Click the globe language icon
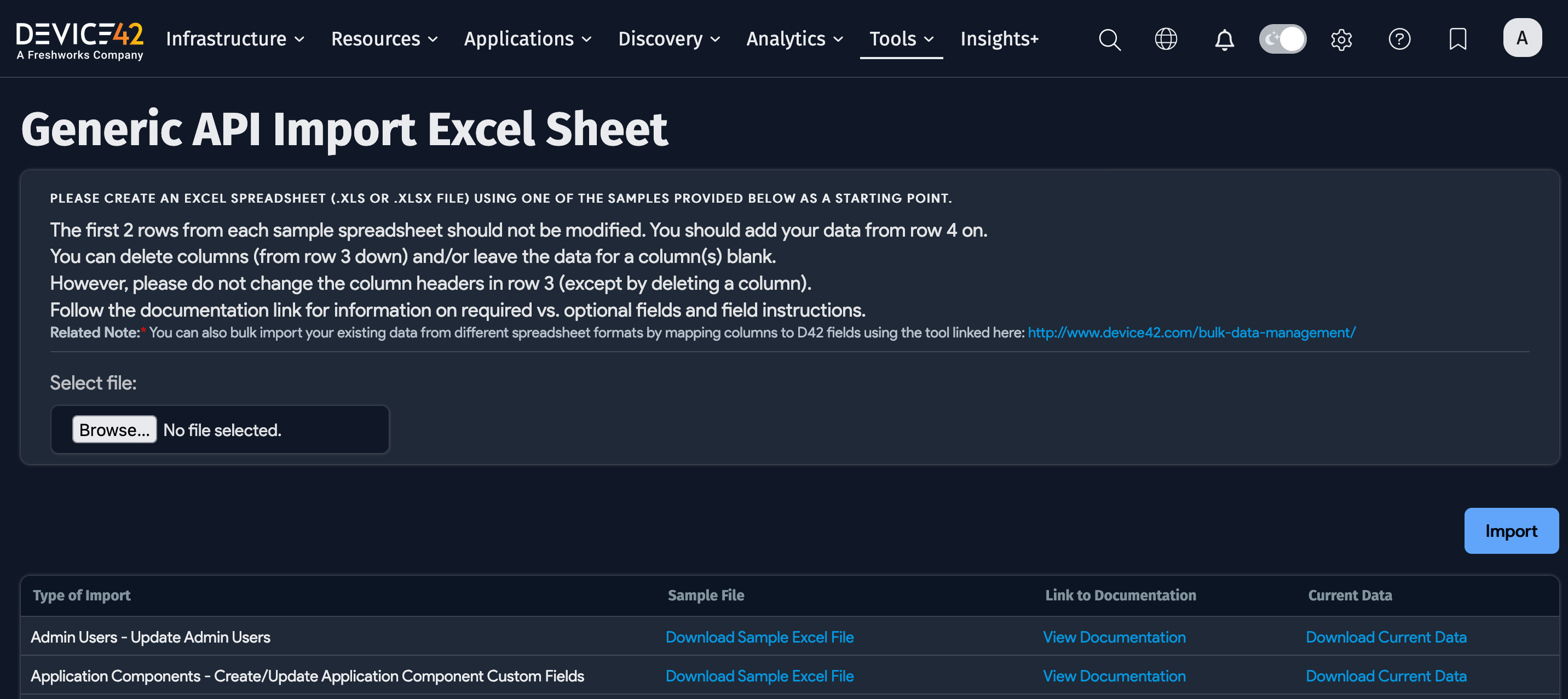The width and height of the screenshot is (1568, 699). point(1166,39)
